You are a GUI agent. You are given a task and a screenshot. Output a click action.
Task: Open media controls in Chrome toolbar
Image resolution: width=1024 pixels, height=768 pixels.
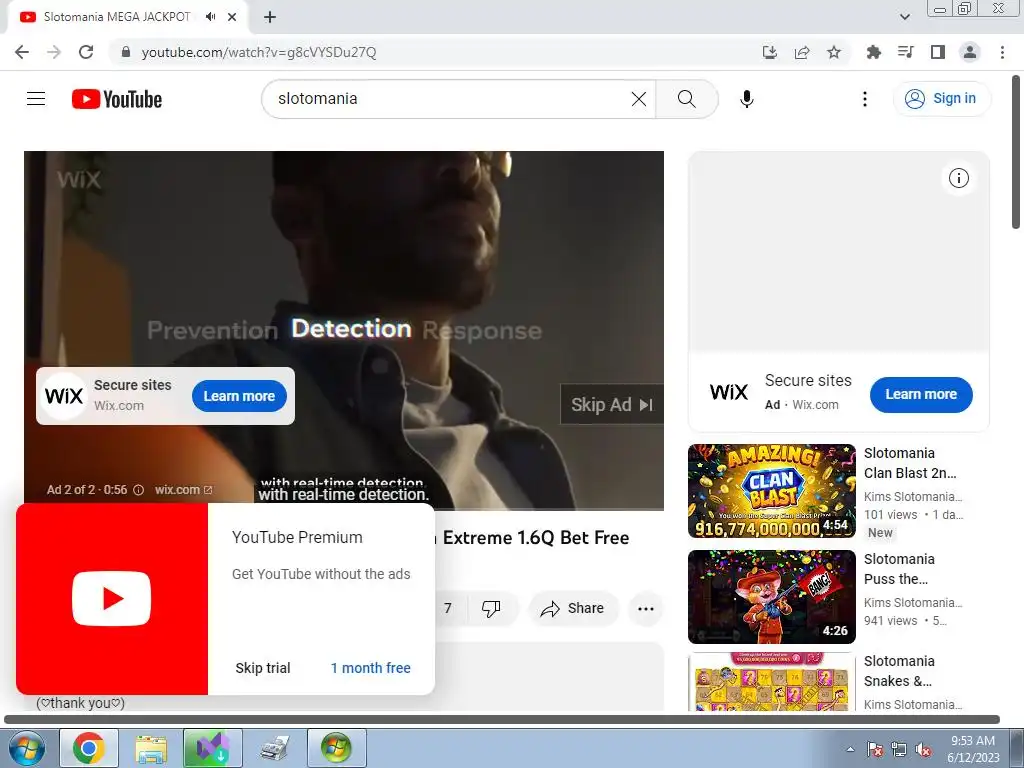(x=906, y=52)
